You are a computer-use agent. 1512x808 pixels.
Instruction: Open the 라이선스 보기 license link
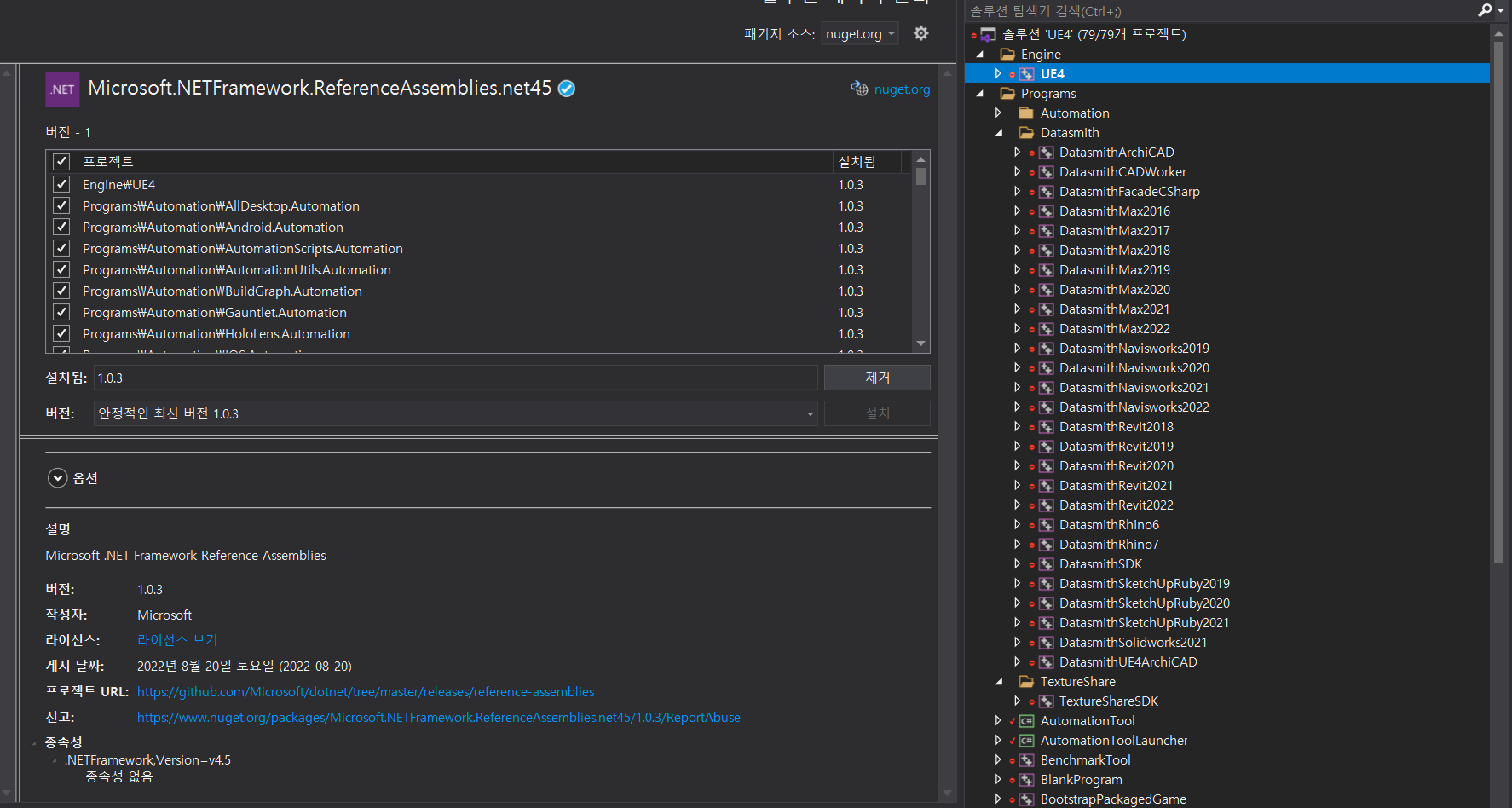point(177,640)
